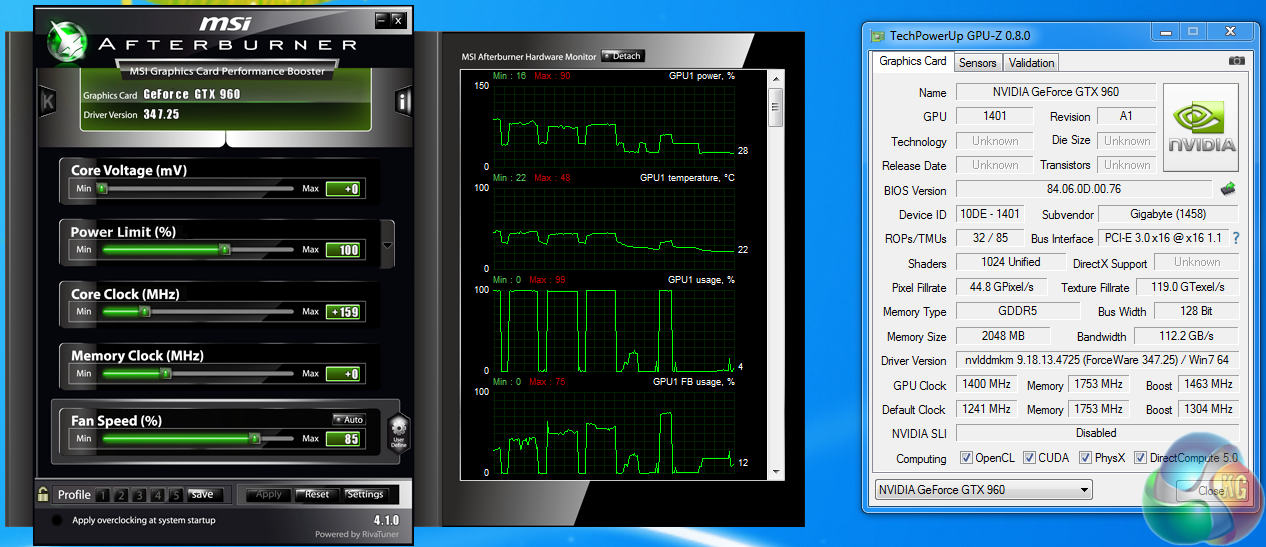Viewport: 1266px width, 547px height.
Task: Uncheck the PhysX checkbox
Action: (1086, 458)
